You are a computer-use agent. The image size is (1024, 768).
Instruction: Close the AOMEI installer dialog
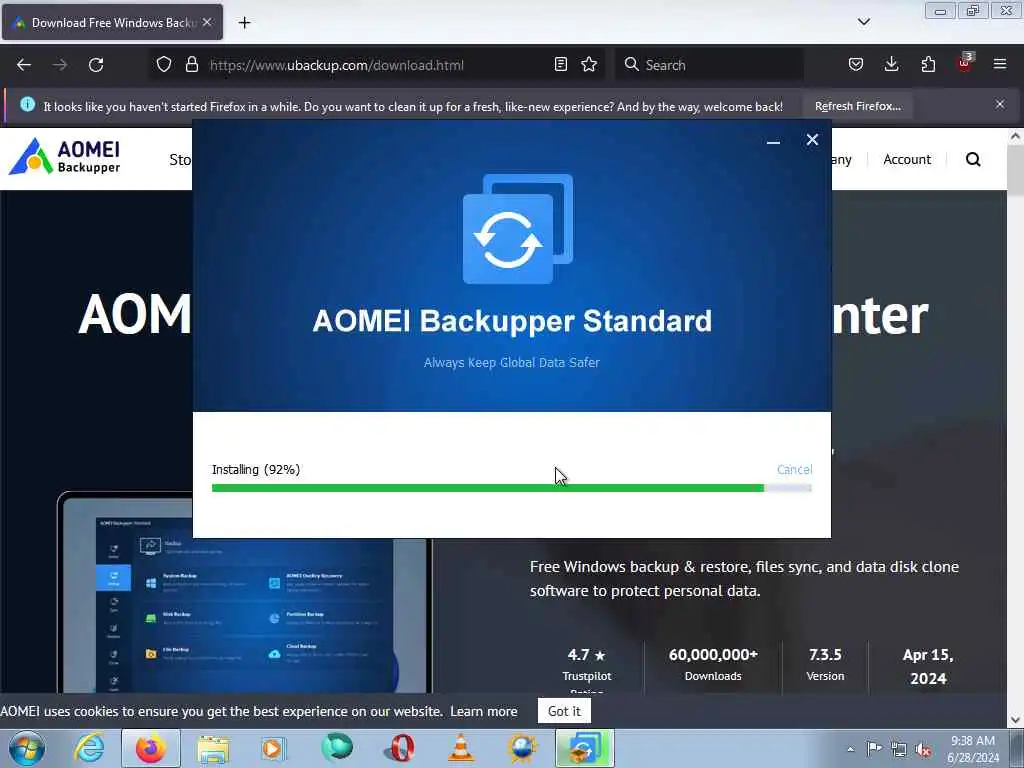[x=812, y=140]
